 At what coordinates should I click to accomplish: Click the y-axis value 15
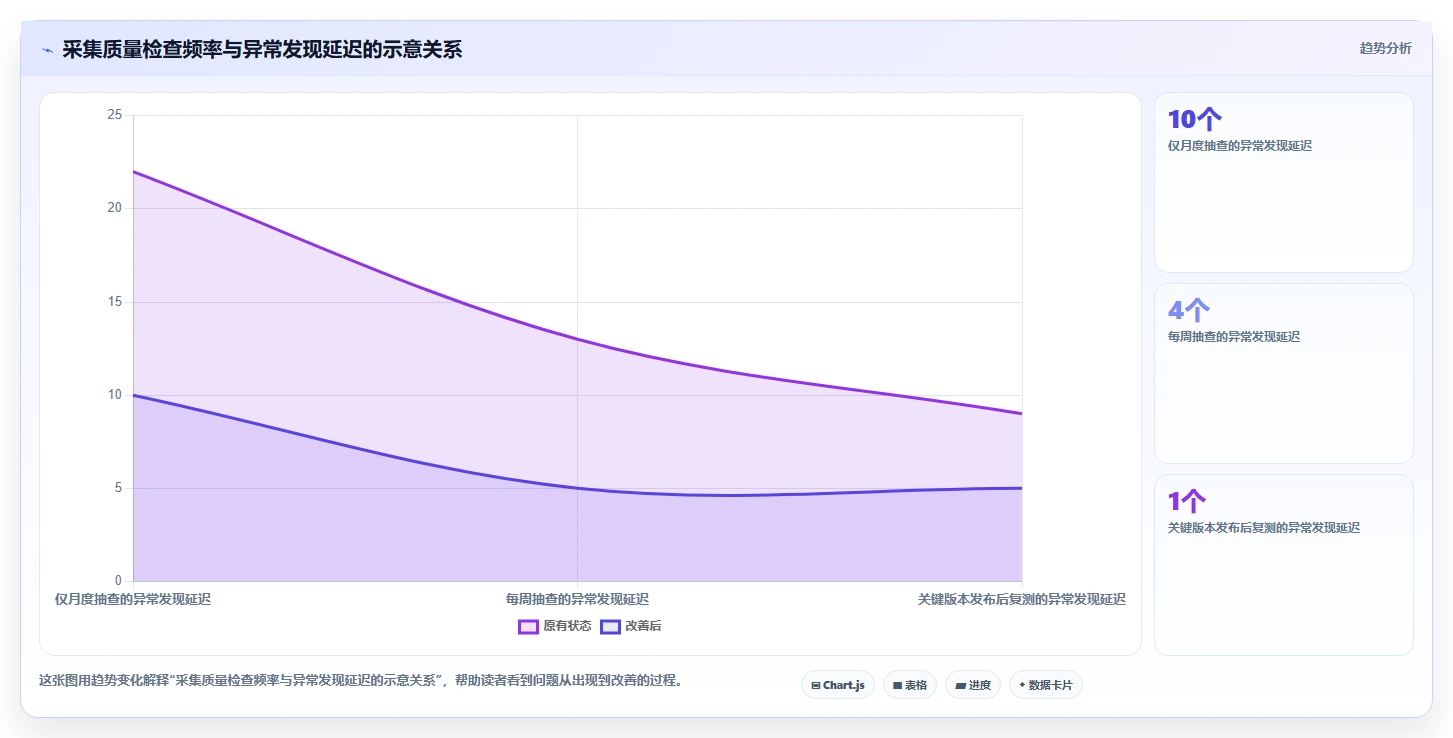114,301
